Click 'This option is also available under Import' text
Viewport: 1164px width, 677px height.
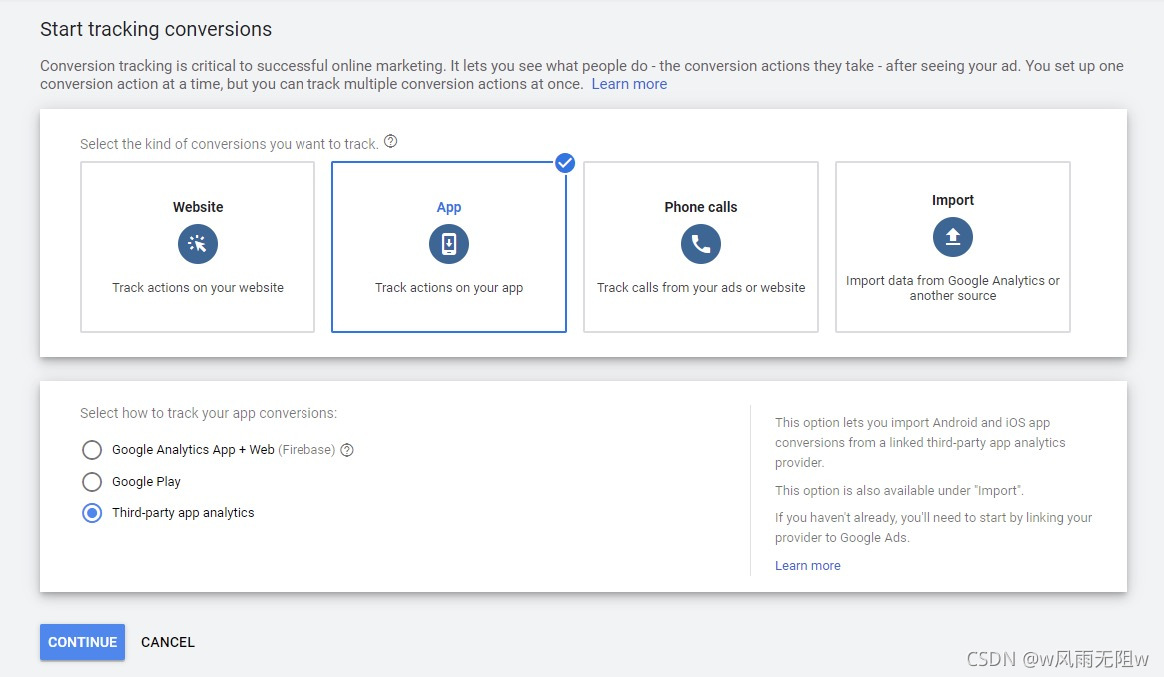click(x=899, y=491)
